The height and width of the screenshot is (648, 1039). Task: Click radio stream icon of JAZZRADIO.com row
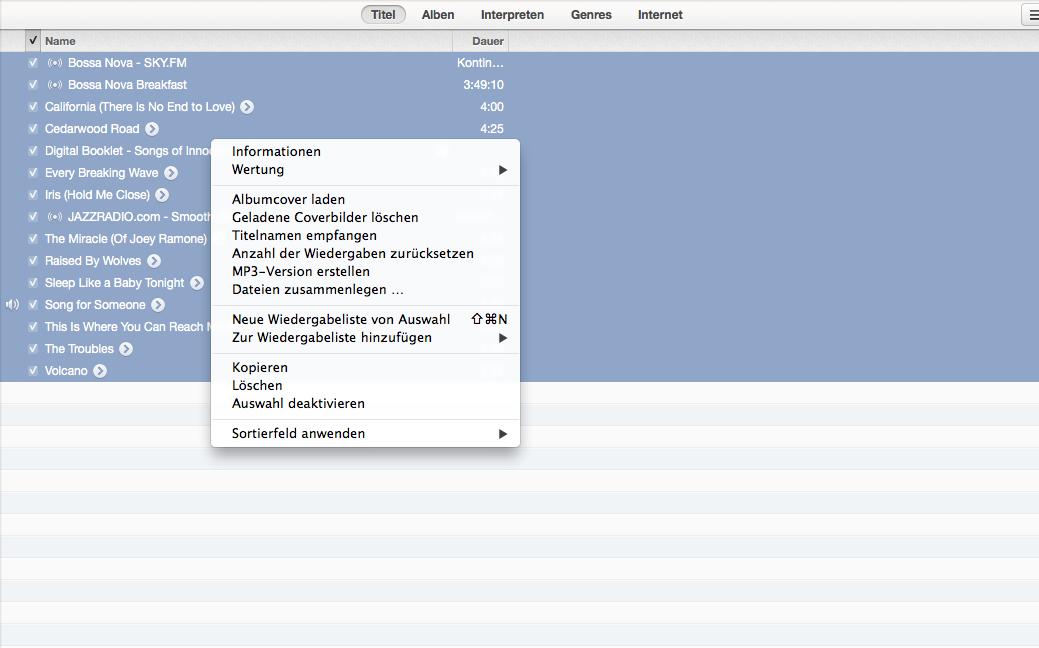pos(54,217)
